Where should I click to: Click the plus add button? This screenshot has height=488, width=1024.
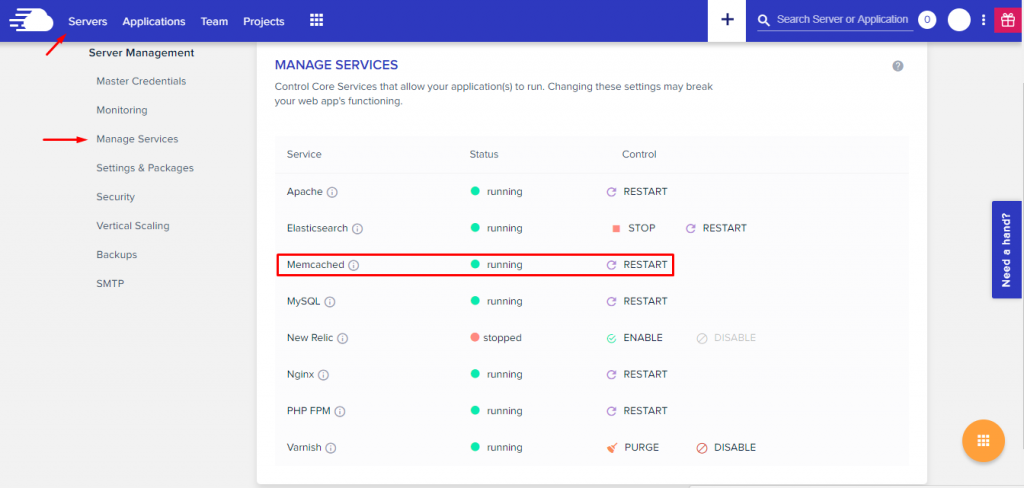click(727, 20)
